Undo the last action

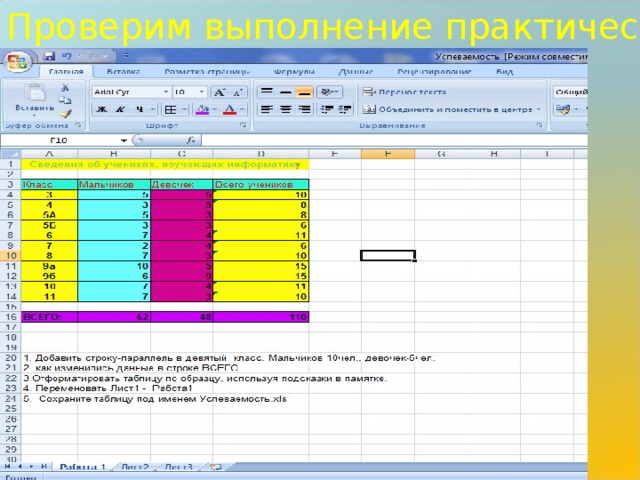[66, 56]
